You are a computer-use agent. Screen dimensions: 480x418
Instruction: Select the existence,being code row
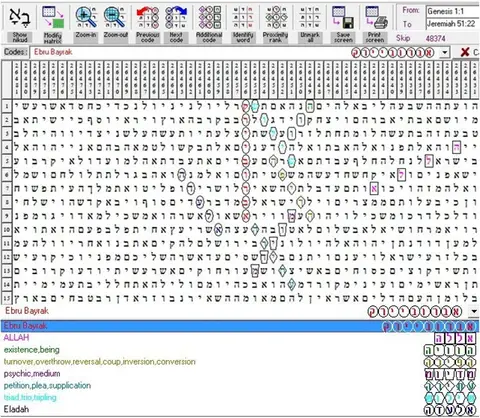click(x=240, y=350)
